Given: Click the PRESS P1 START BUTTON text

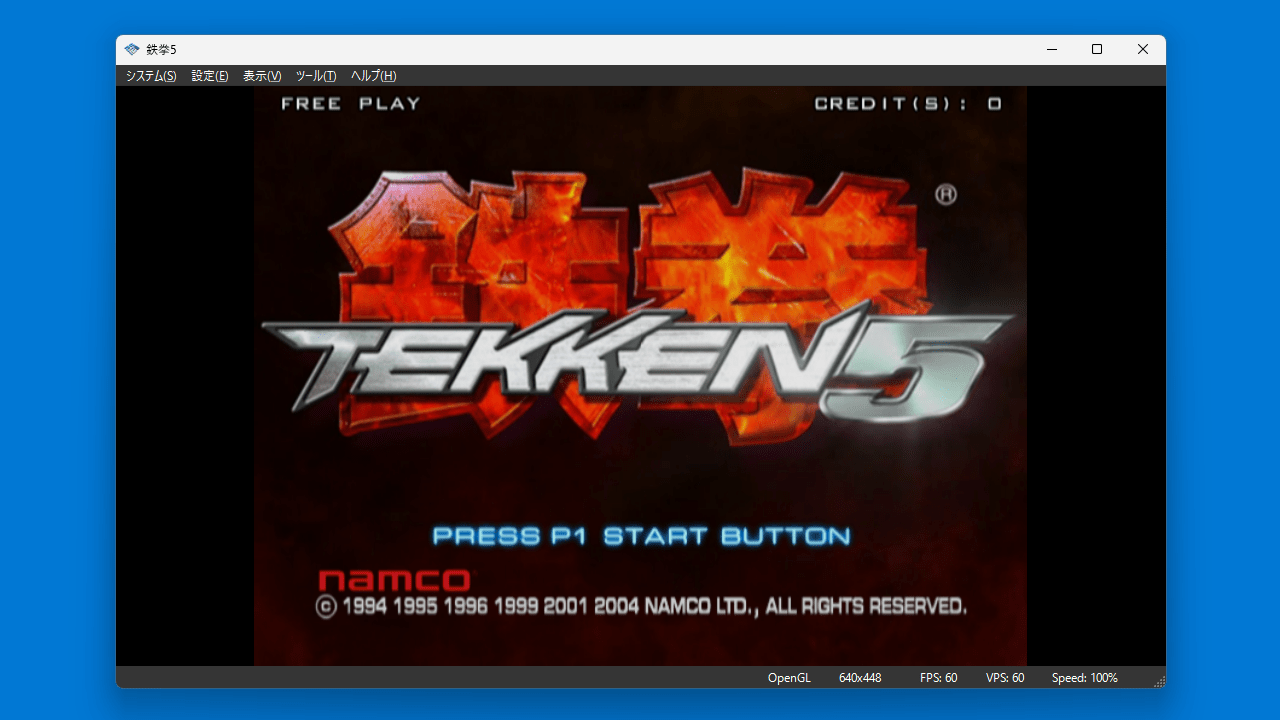Looking at the screenshot, I should 641,536.
